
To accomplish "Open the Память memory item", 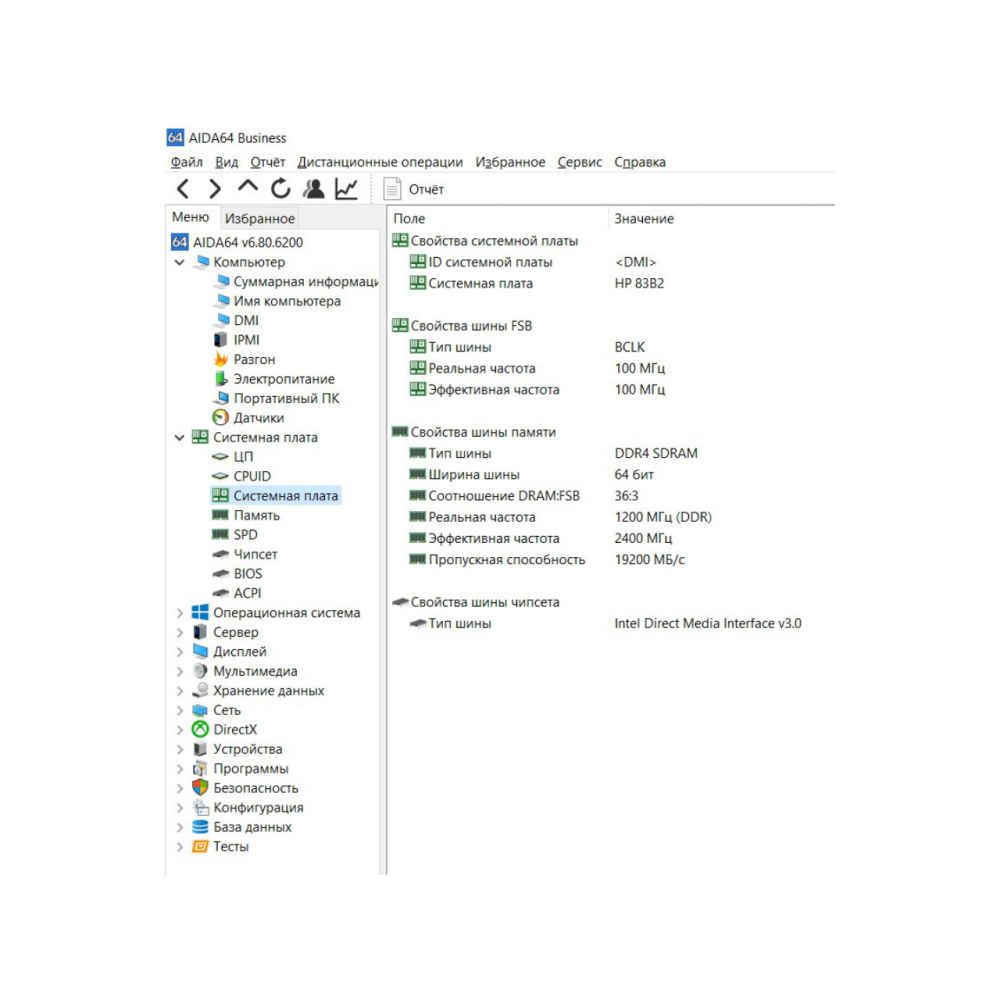I will point(246,515).
